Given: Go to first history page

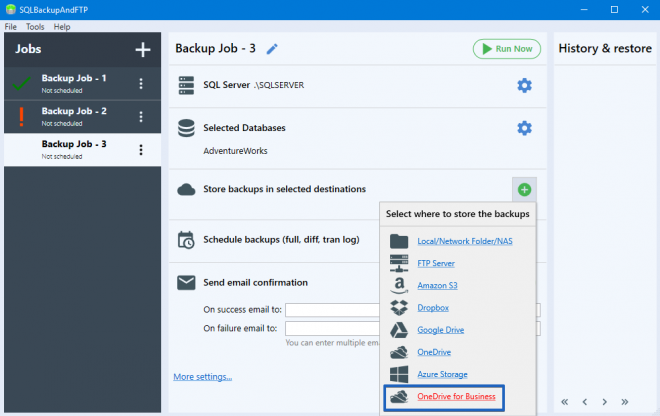Looking at the screenshot, I should (564, 402).
